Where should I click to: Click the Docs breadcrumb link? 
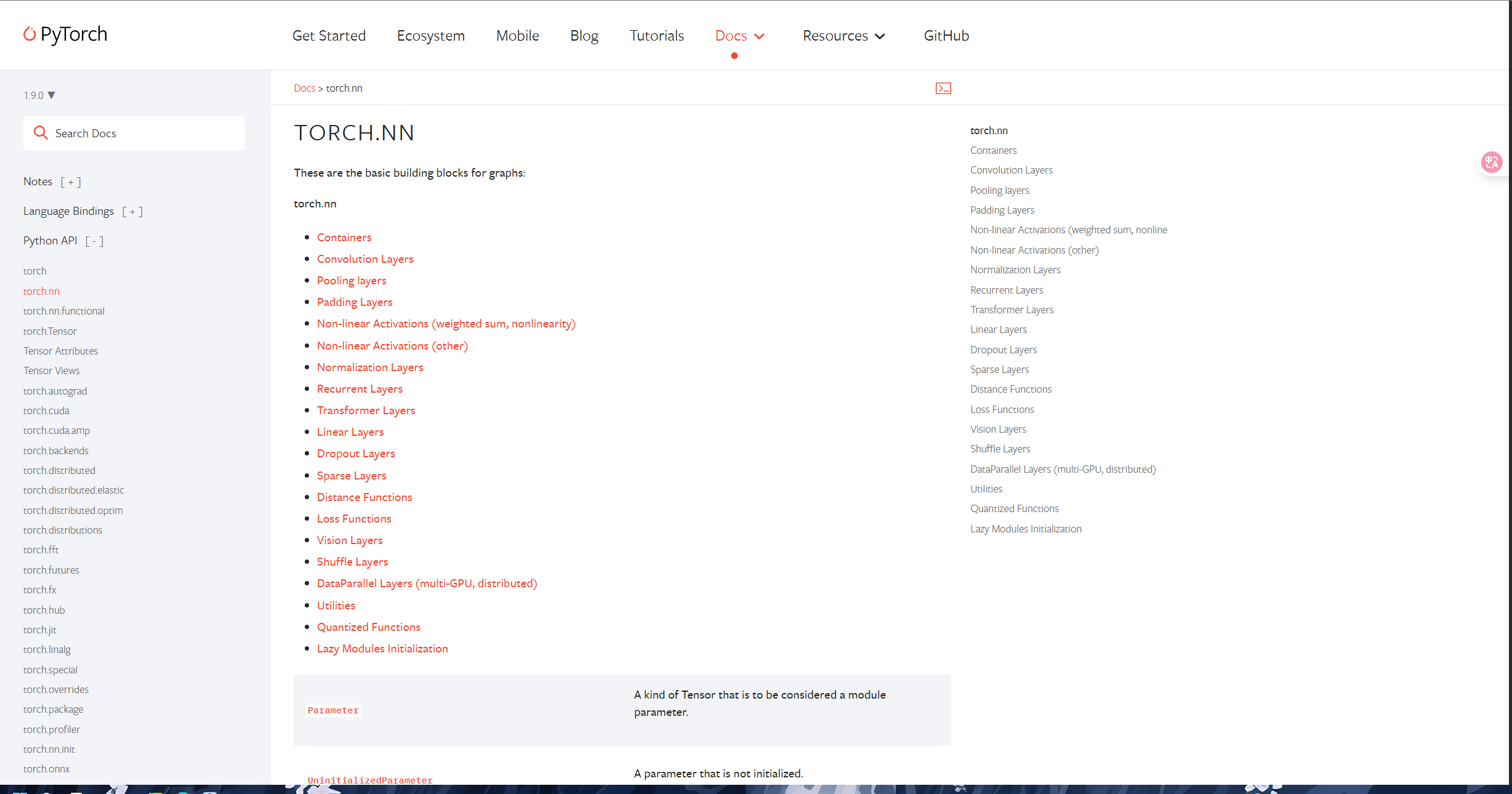(x=304, y=88)
